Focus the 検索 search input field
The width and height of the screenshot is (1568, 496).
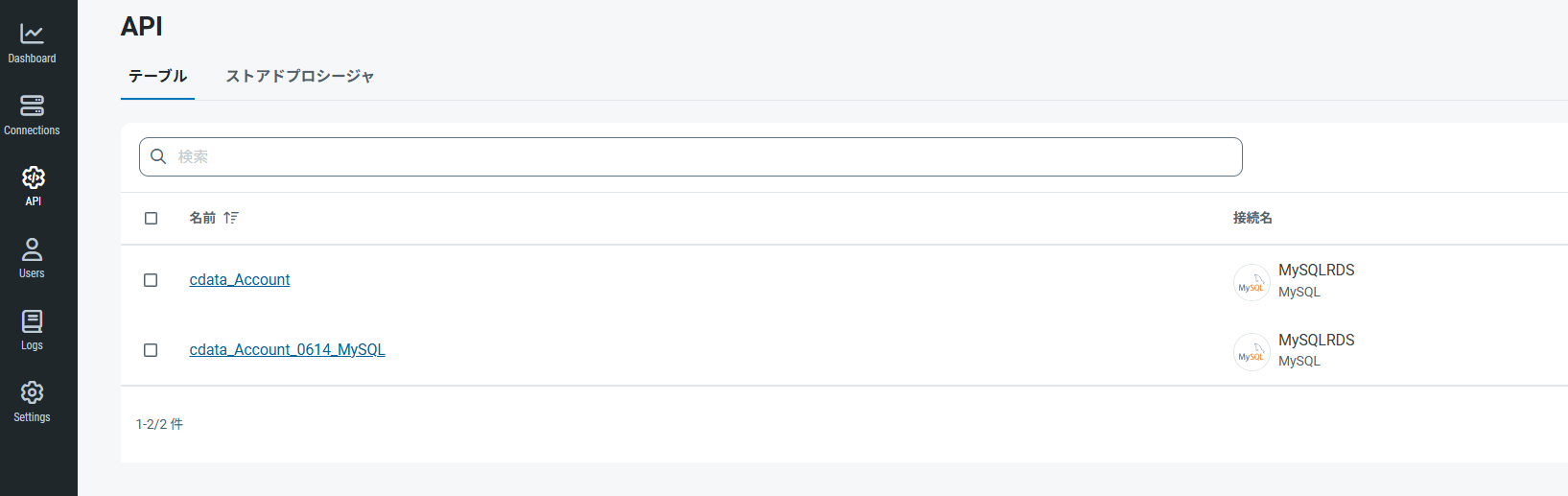tap(690, 156)
